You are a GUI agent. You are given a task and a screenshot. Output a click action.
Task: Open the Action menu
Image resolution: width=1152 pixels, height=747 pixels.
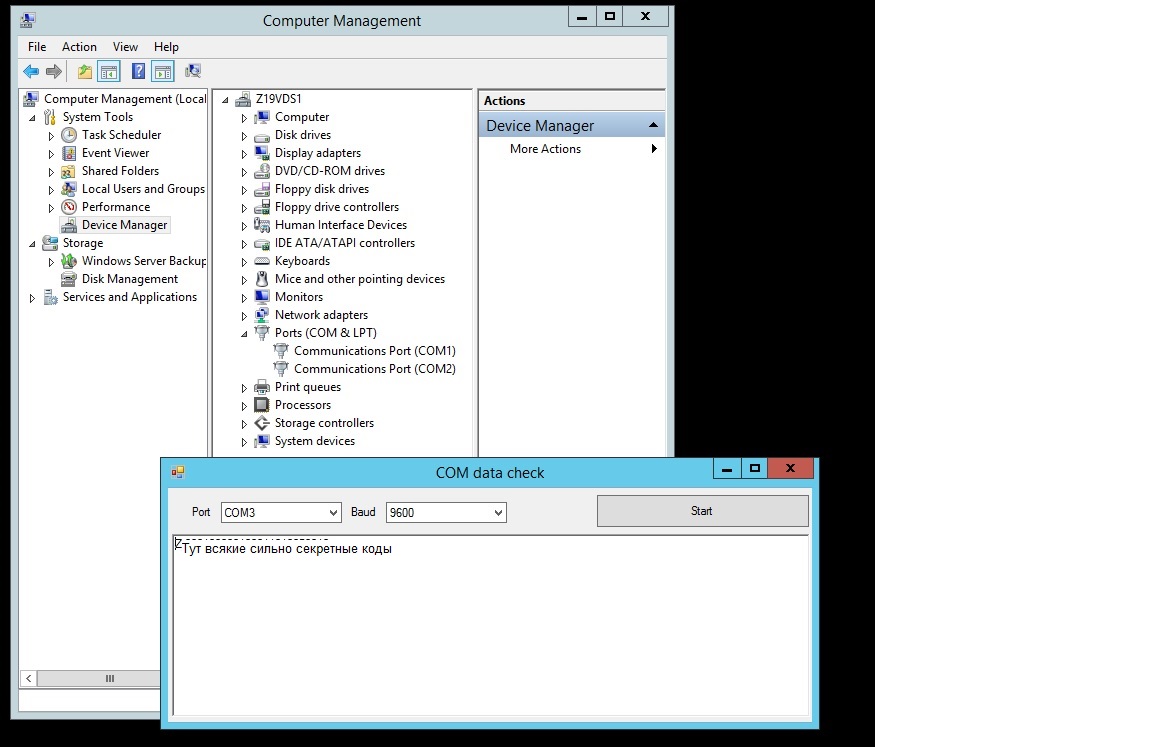(x=79, y=47)
